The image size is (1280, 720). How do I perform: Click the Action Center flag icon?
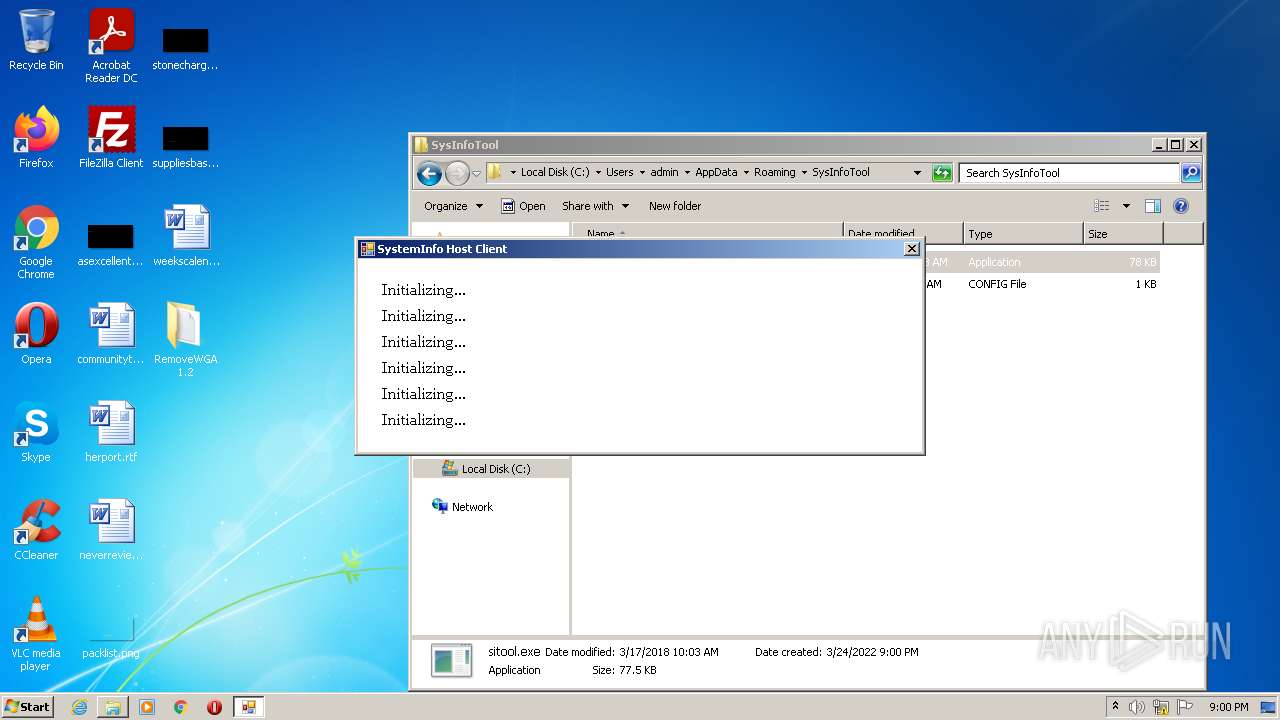pos(1186,707)
